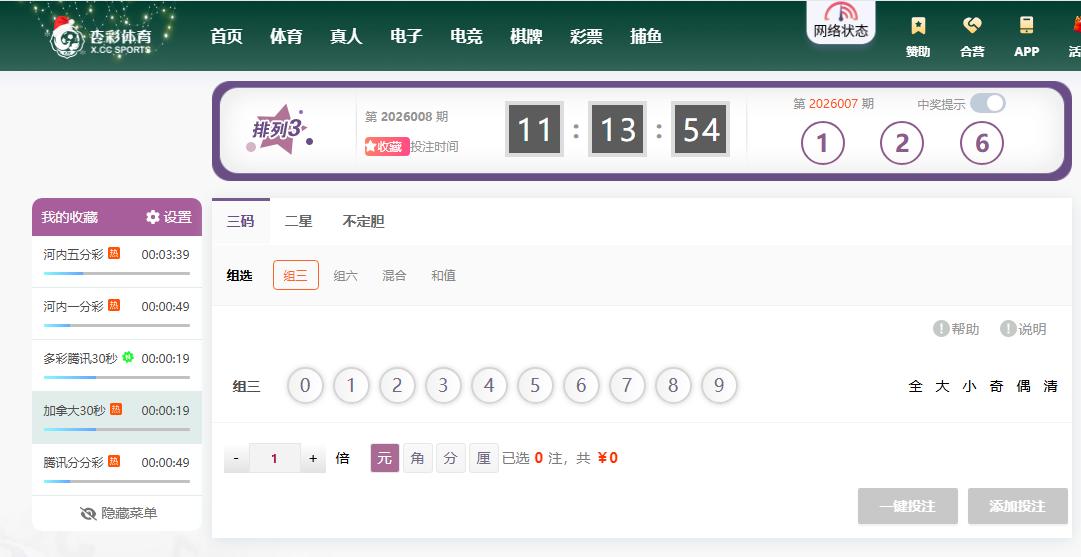Screen dimensions: 1081x557
Task: Open the 体育 navigation menu
Action: [x=286, y=36]
